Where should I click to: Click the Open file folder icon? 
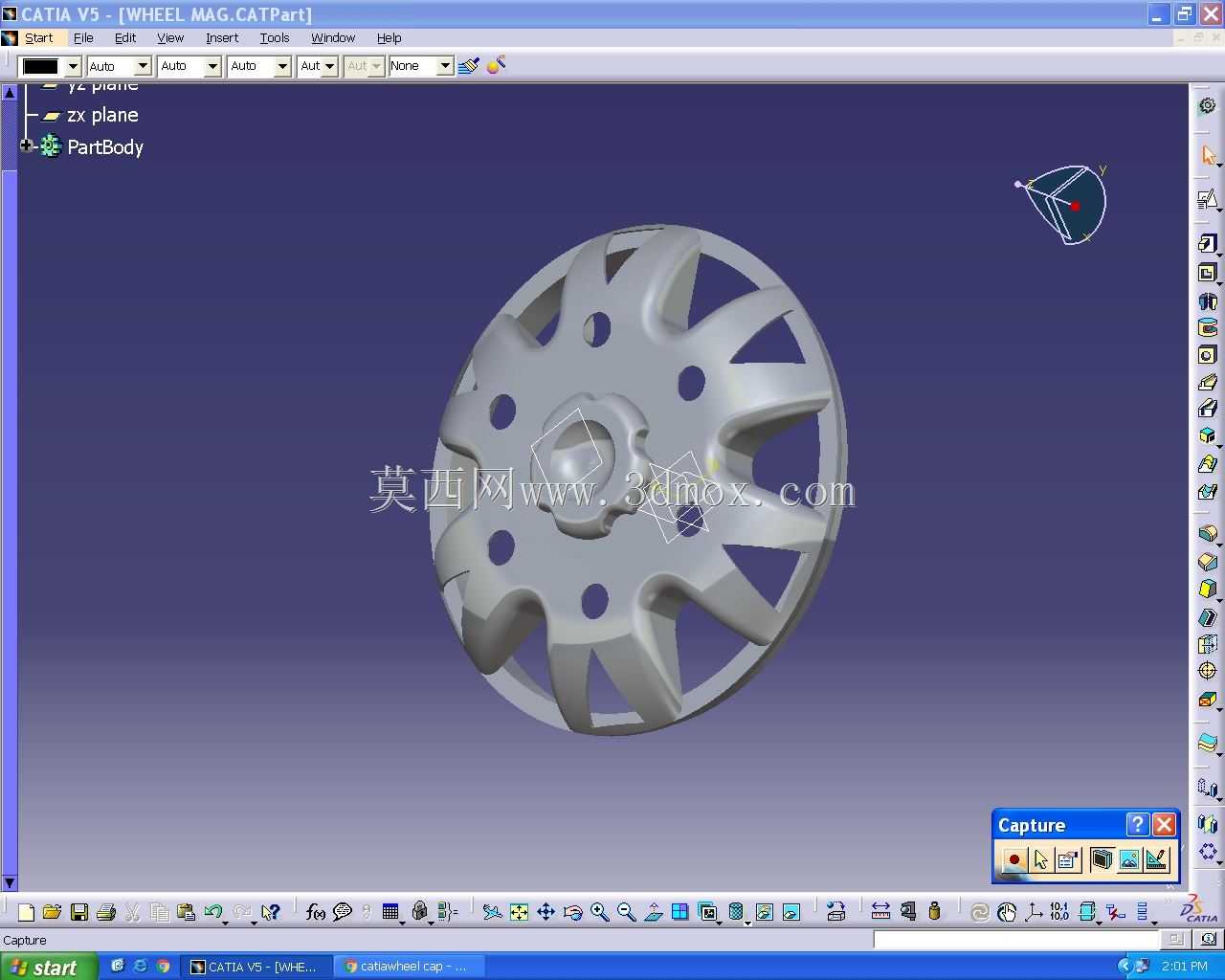click(x=52, y=912)
